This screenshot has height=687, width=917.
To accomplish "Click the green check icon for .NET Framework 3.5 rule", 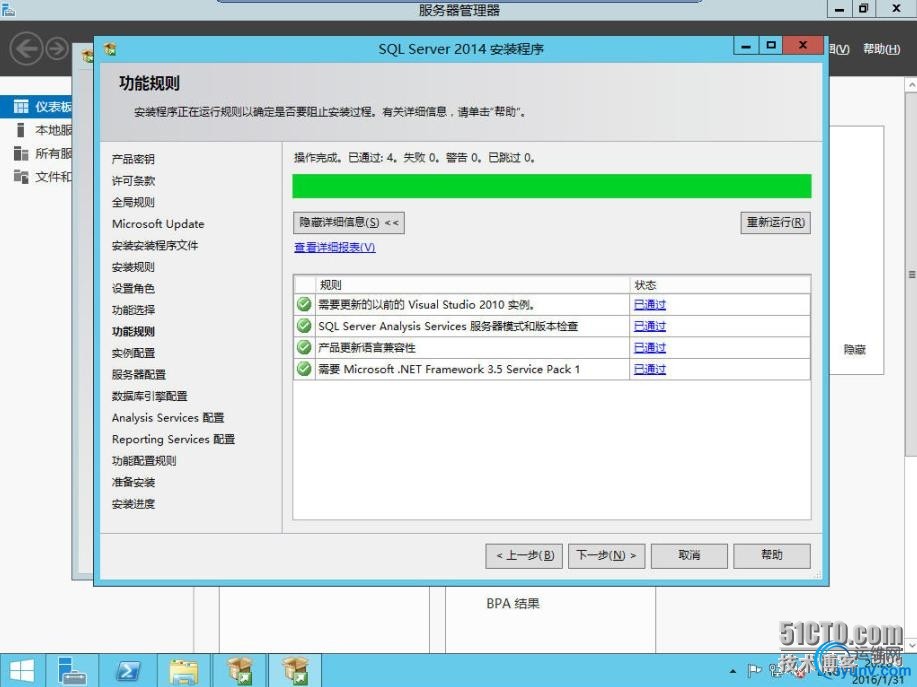I will (304, 369).
